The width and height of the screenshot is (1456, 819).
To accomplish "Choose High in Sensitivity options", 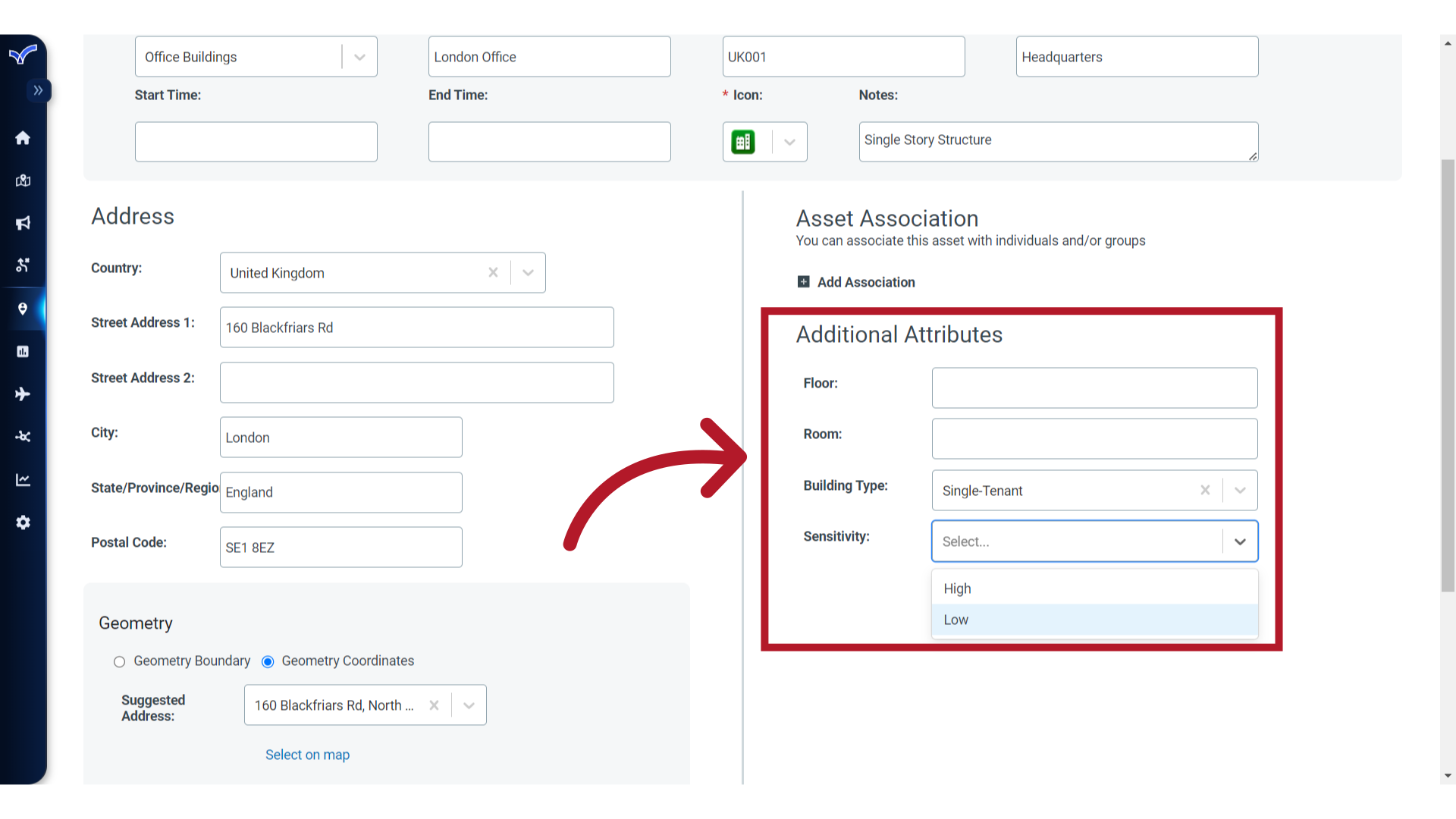I will (x=1094, y=588).
